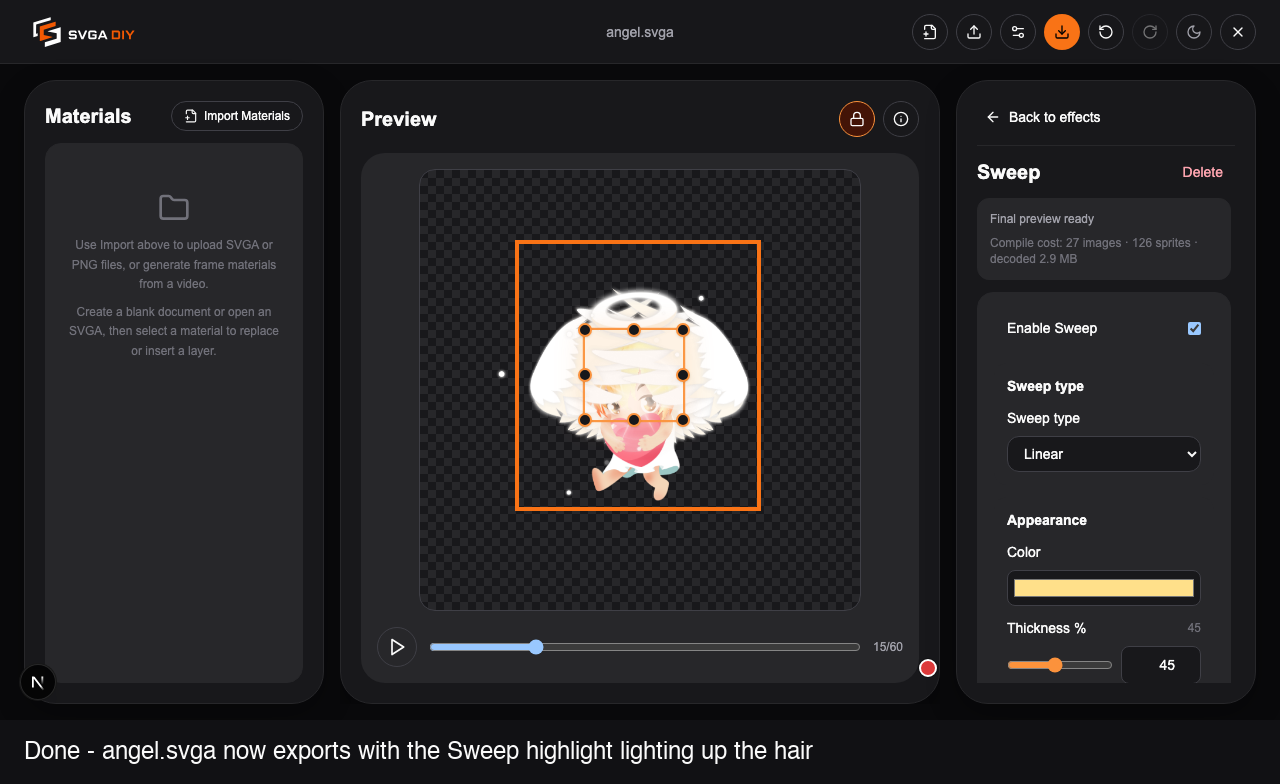Click the Thickness % slider handle
This screenshot has width=1280, height=784.
1055,665
